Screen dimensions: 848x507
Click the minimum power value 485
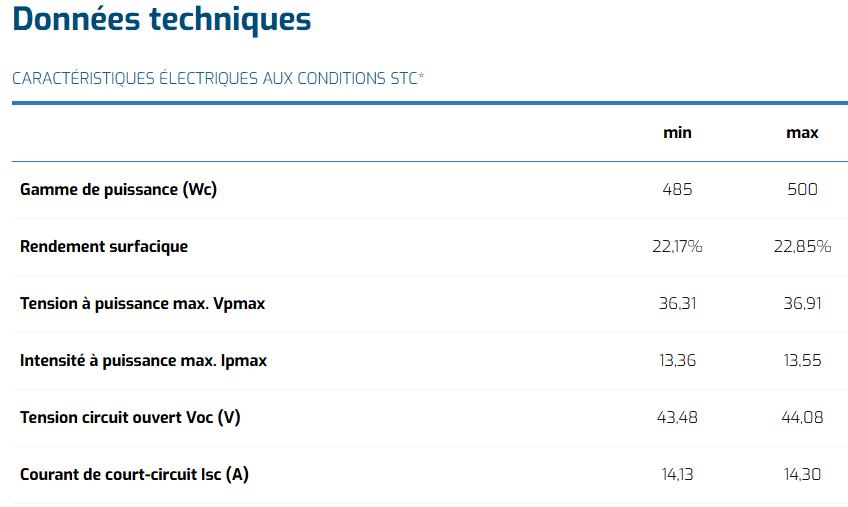tap(677, 189)
